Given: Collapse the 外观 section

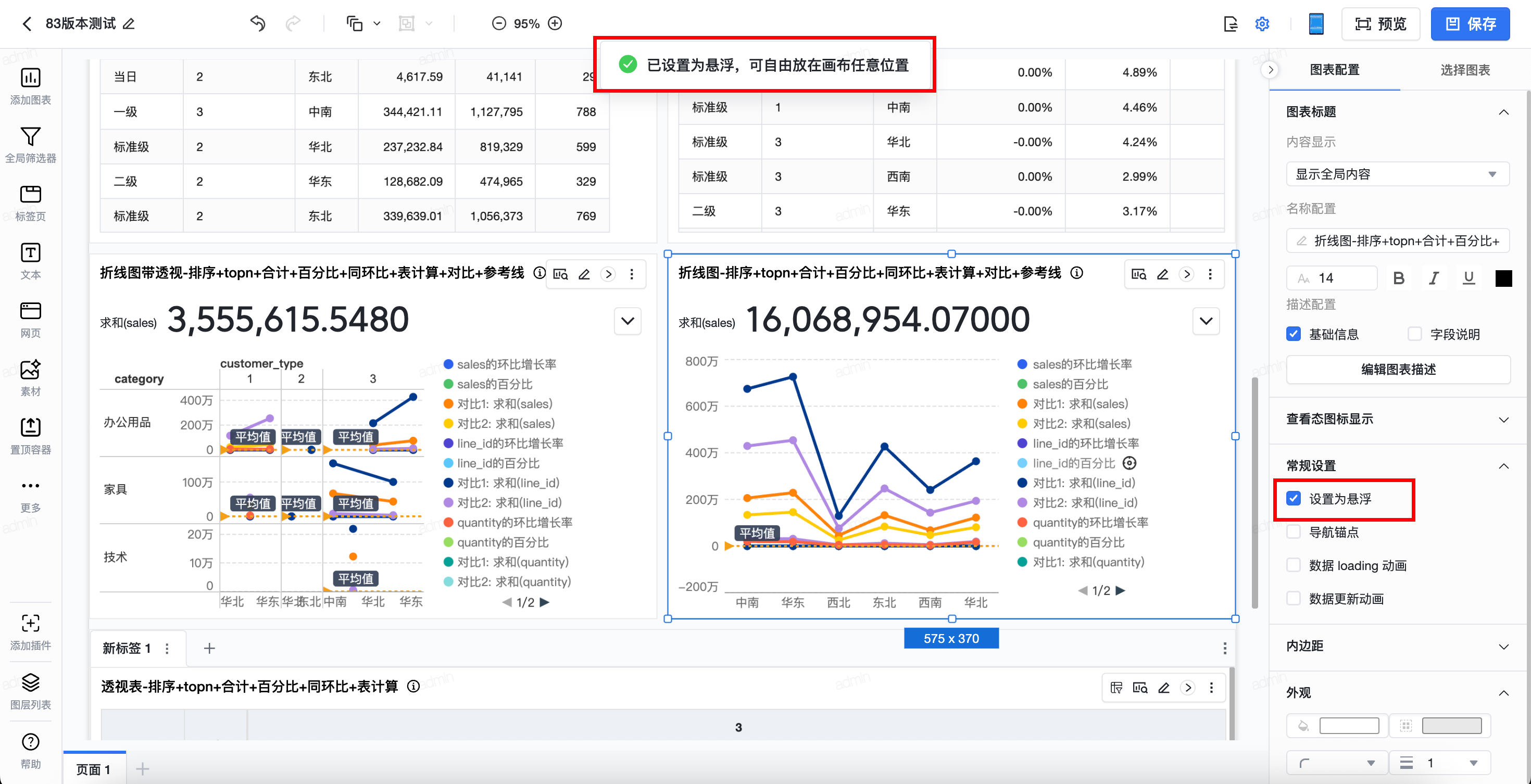Looking at the screenshot, I should (x=1503, y=692).
